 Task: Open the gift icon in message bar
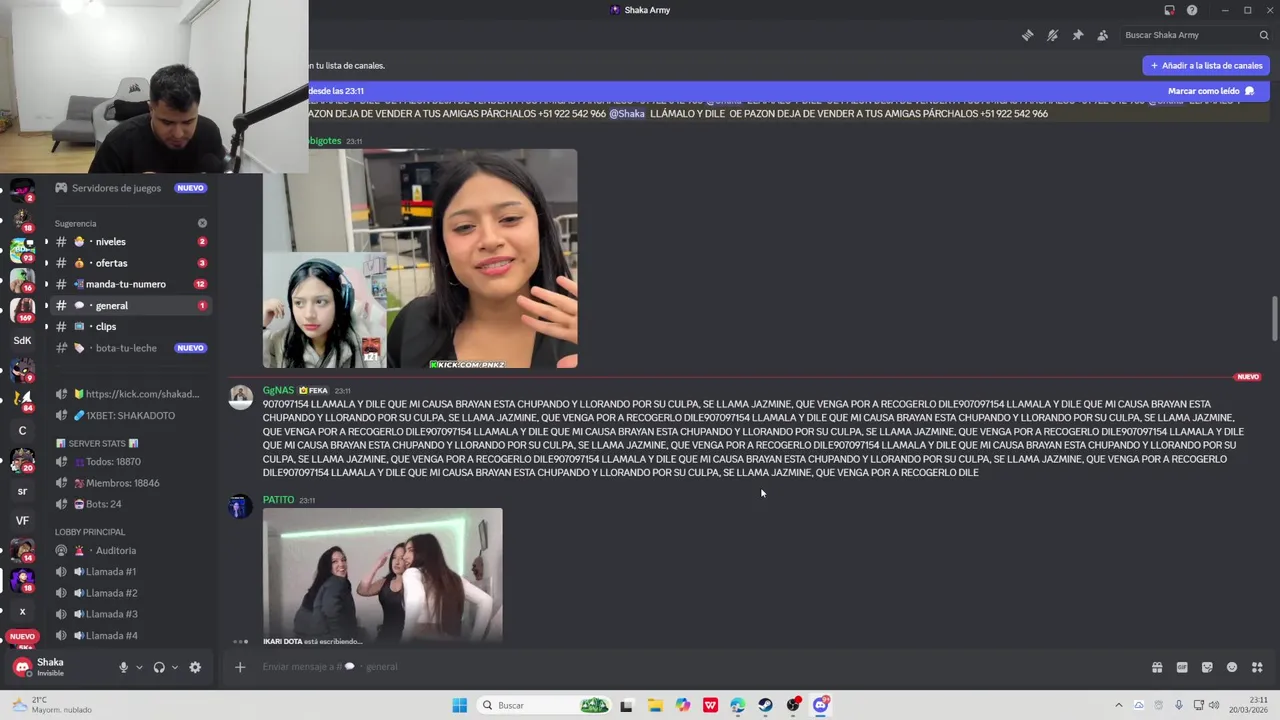(x=1157, y=667)
